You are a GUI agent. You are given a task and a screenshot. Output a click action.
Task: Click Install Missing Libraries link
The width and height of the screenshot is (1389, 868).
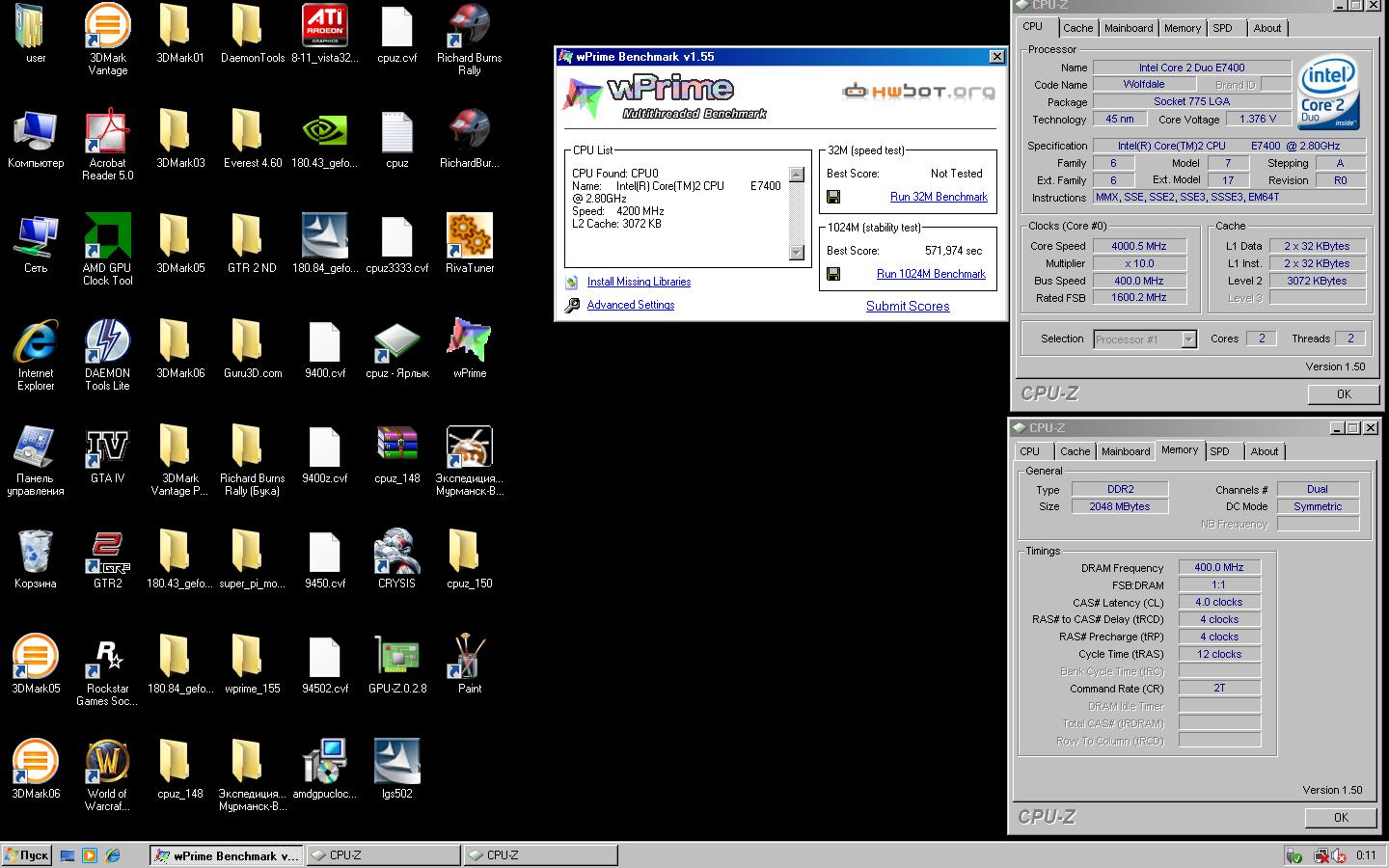pyautogui.click(x=639, y=282)
